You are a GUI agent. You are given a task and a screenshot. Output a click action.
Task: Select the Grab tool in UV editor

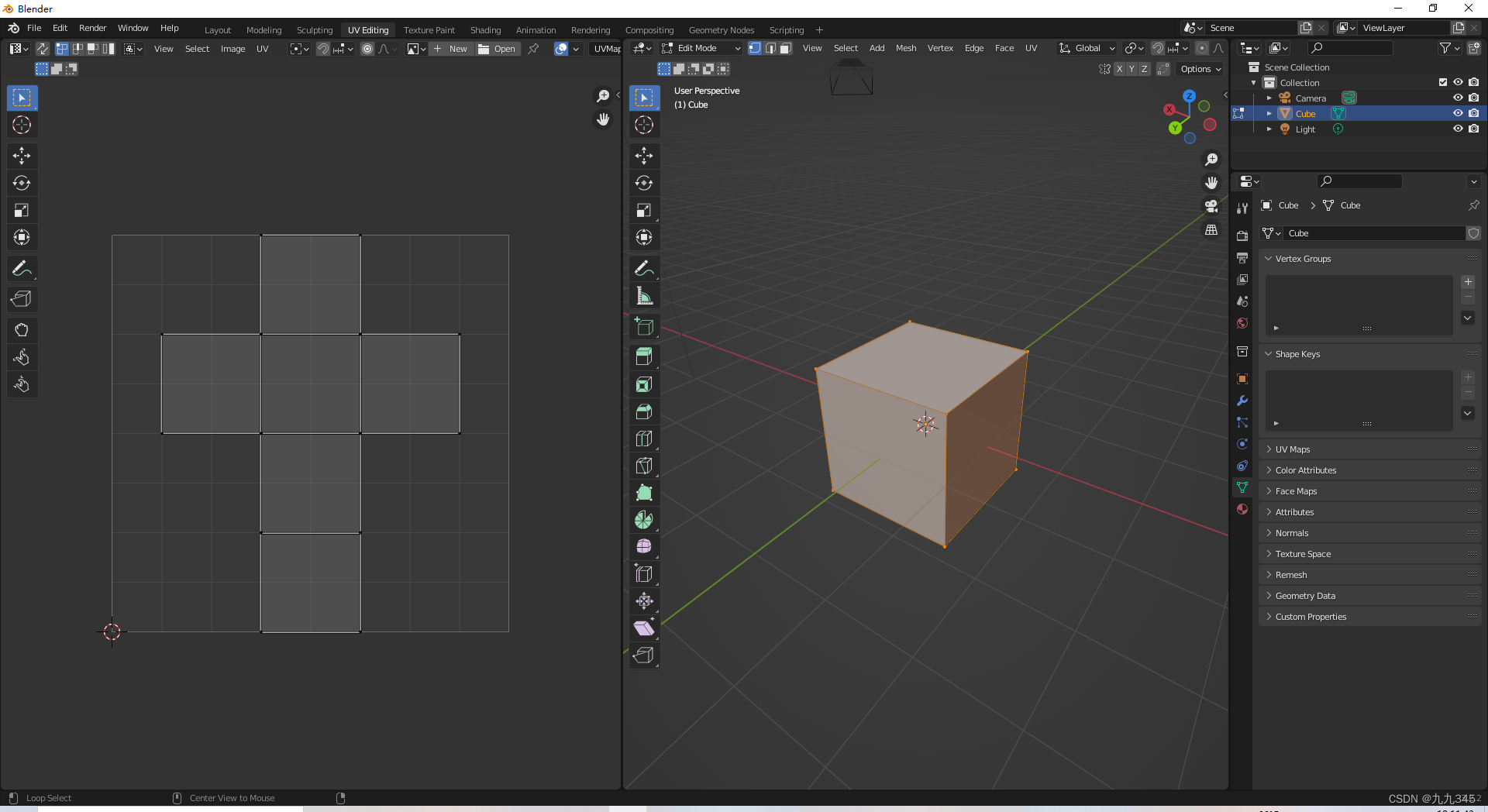[22, 330]
